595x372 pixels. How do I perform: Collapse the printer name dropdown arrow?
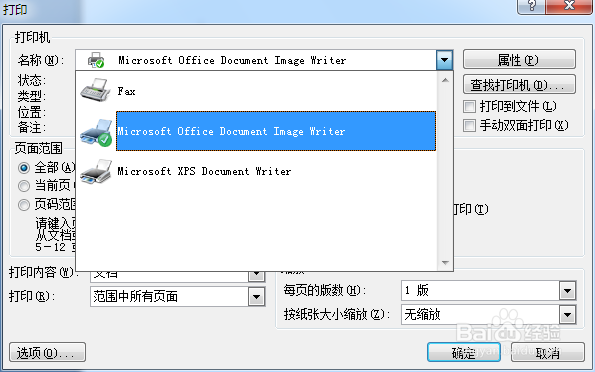(444, 60)
